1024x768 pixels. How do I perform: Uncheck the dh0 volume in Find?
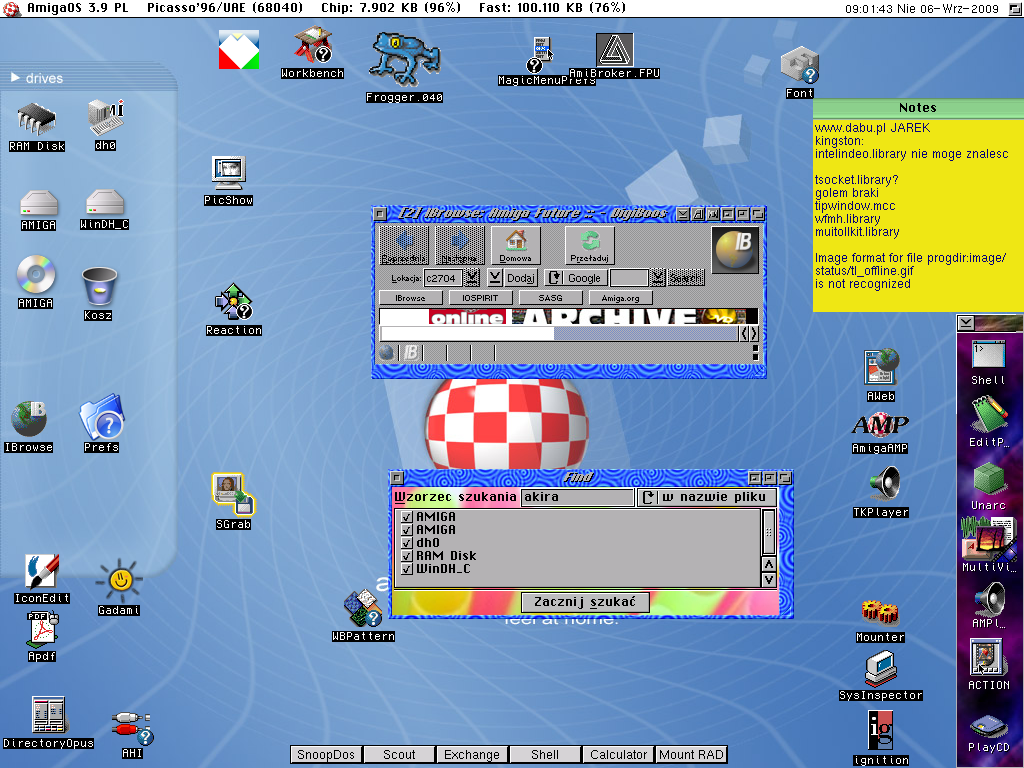pos(407,543)
